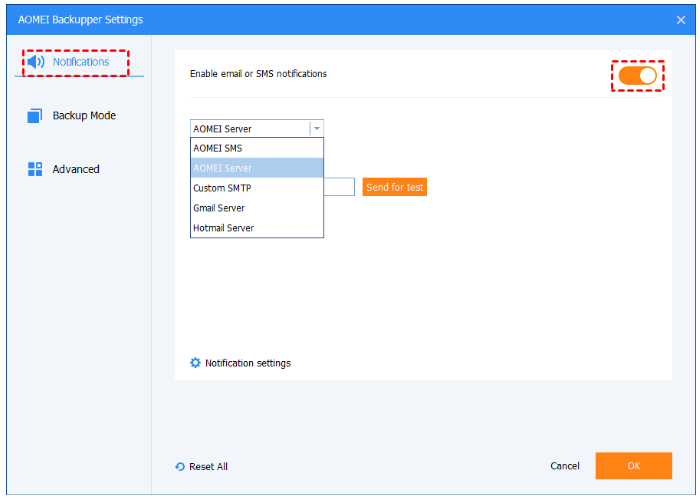The height and width of the screenshot is (501, 700).
Task: Choose Hotmail Server option
Action: click(x=257, y=228)
